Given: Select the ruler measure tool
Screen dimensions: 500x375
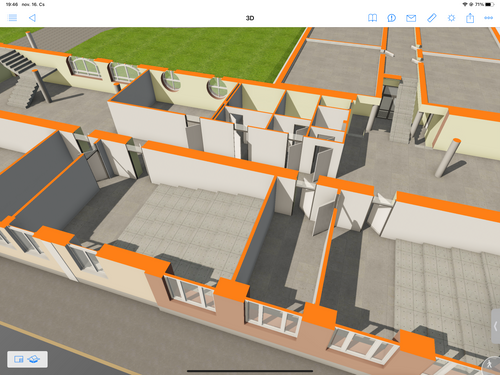Looking at the screenshot, I should [432, 18].
